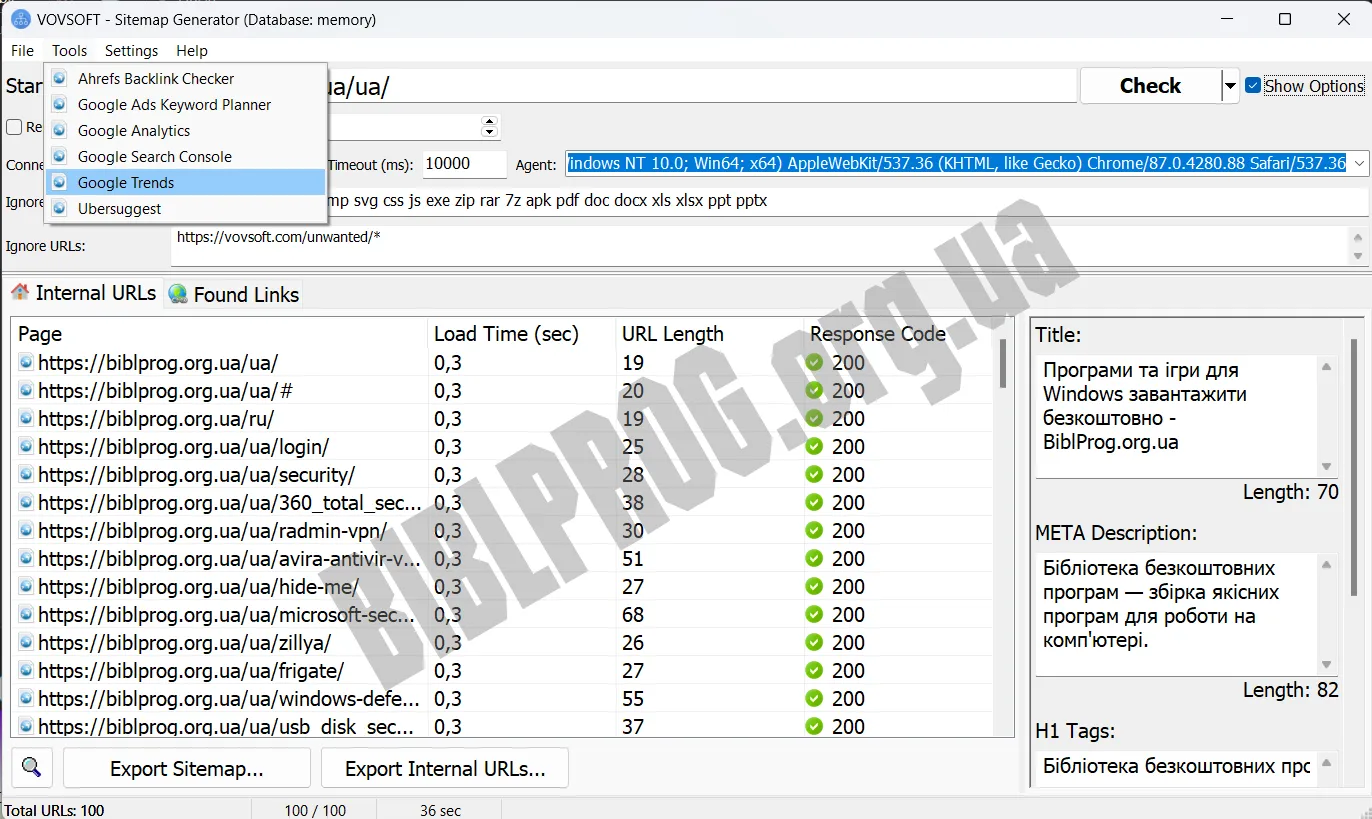Click the Google Ads Keyword Planner icon
This screenshot has height=819, width=1372.
pos(60,104)
